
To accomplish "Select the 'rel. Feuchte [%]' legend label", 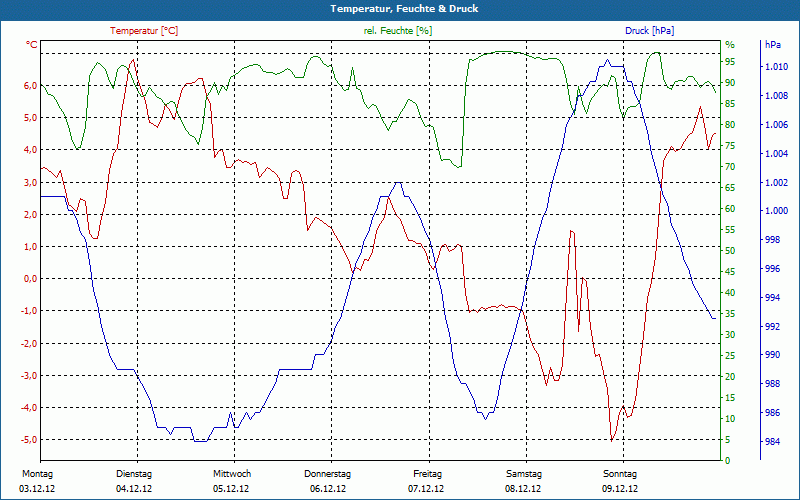I will 397,31.
